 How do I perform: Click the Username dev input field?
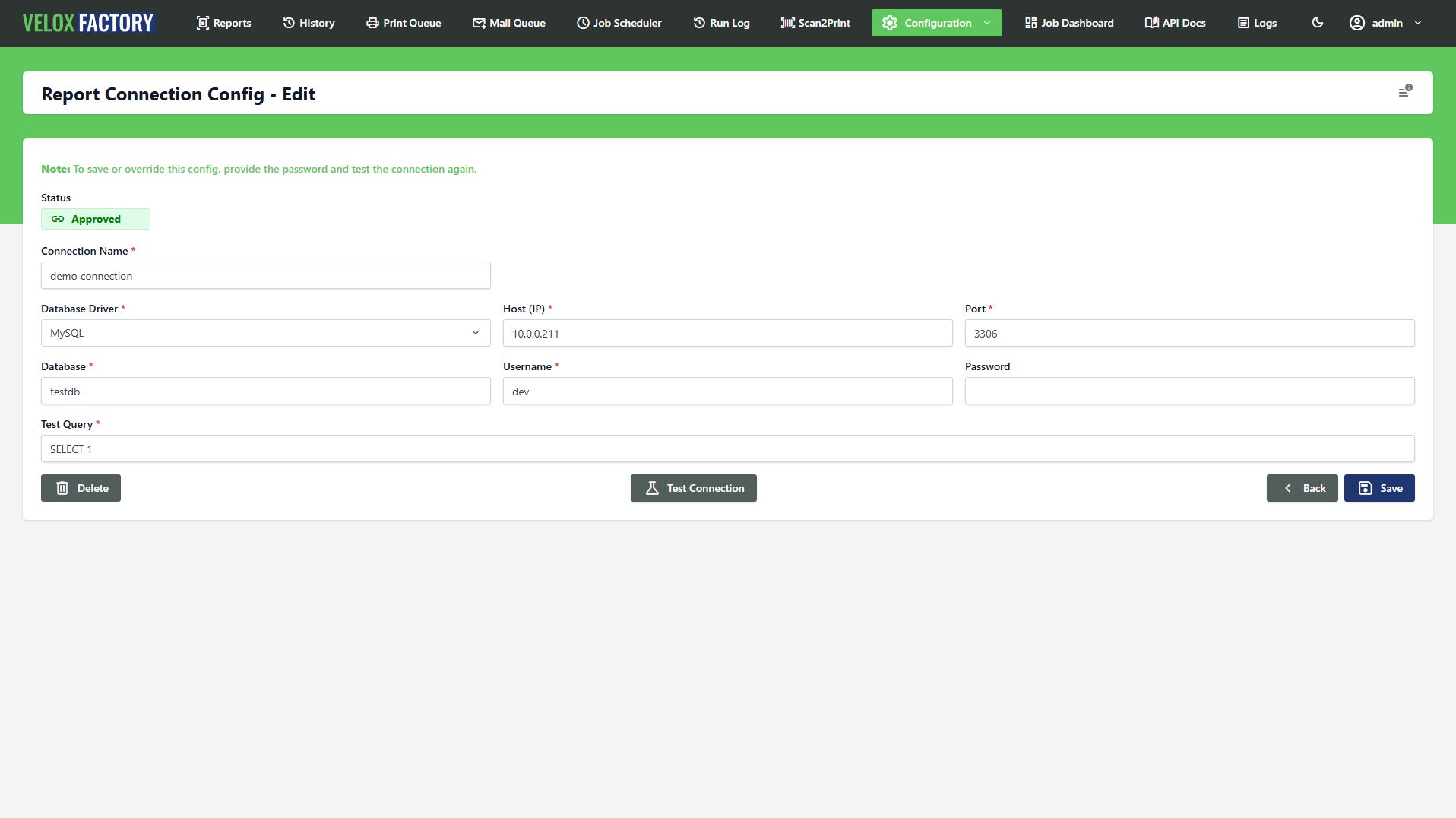pos(728,391)
